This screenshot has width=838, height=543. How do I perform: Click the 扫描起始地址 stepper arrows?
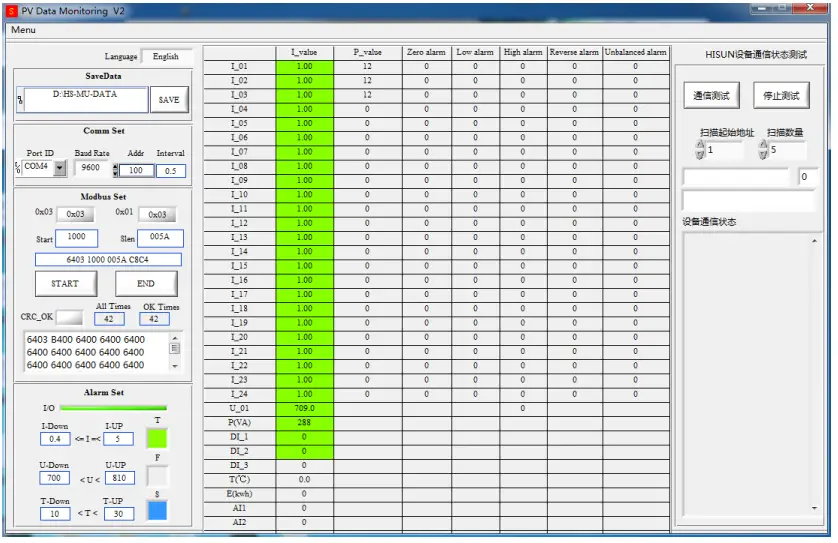pyautogui.click(x=700, y=150)
